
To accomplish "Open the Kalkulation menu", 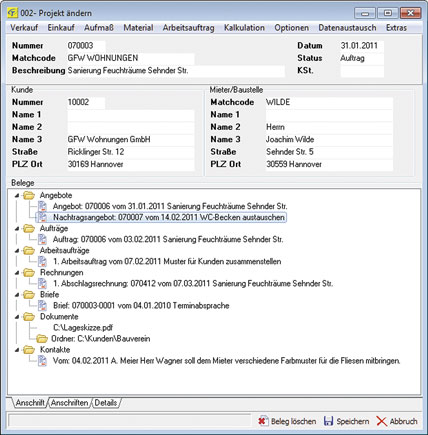I will coord(244,28).
